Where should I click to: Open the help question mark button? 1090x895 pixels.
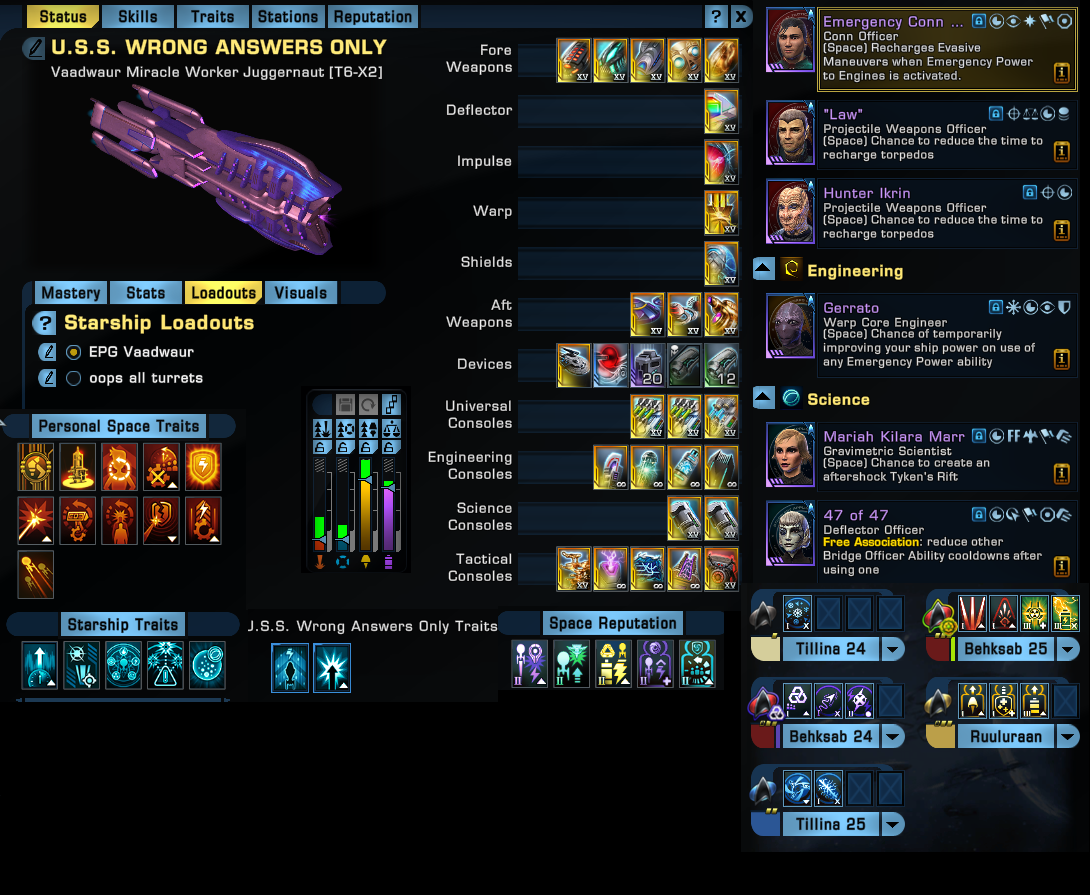[716, 17]
